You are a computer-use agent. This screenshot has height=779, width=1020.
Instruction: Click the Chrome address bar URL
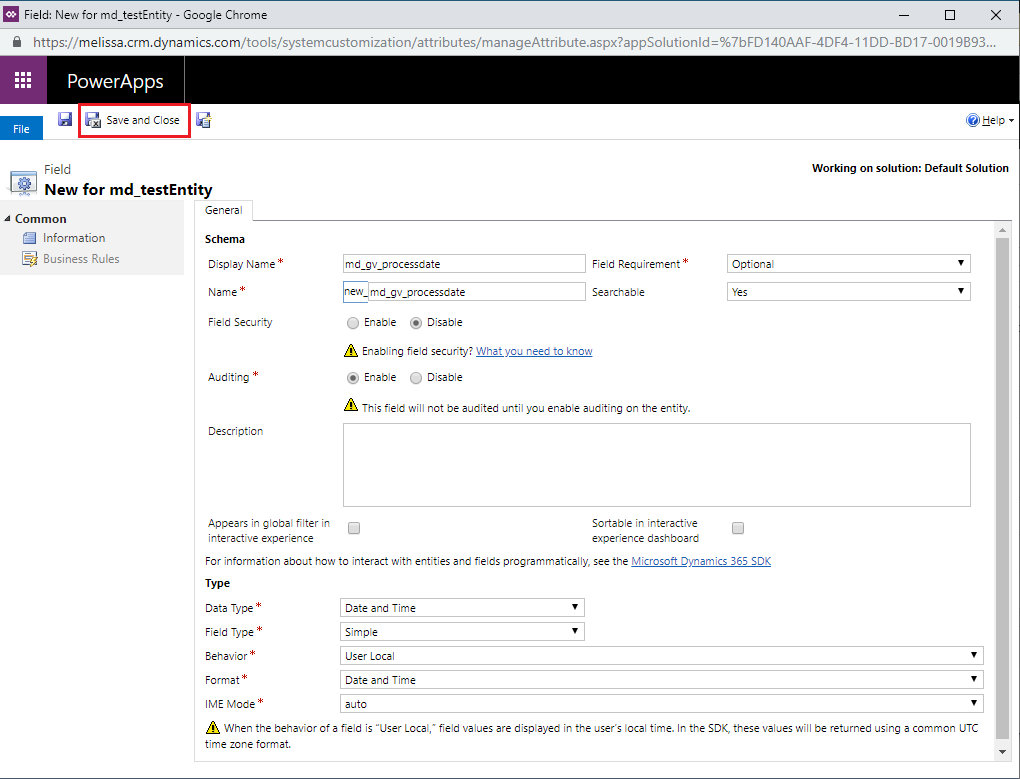(514, 42)
